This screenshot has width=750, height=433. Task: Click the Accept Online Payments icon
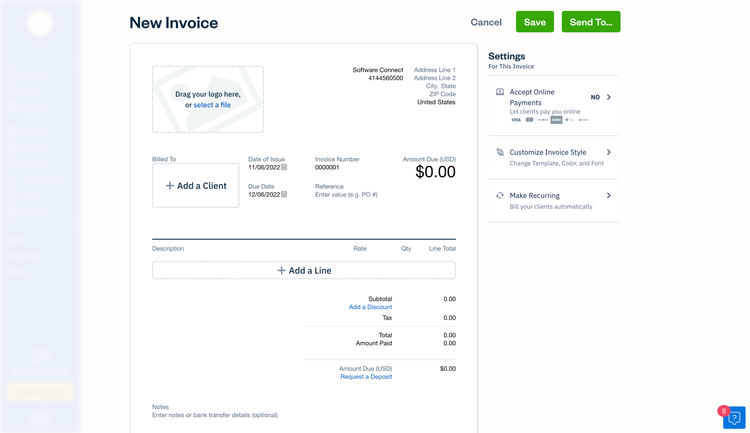pos(500,92)
